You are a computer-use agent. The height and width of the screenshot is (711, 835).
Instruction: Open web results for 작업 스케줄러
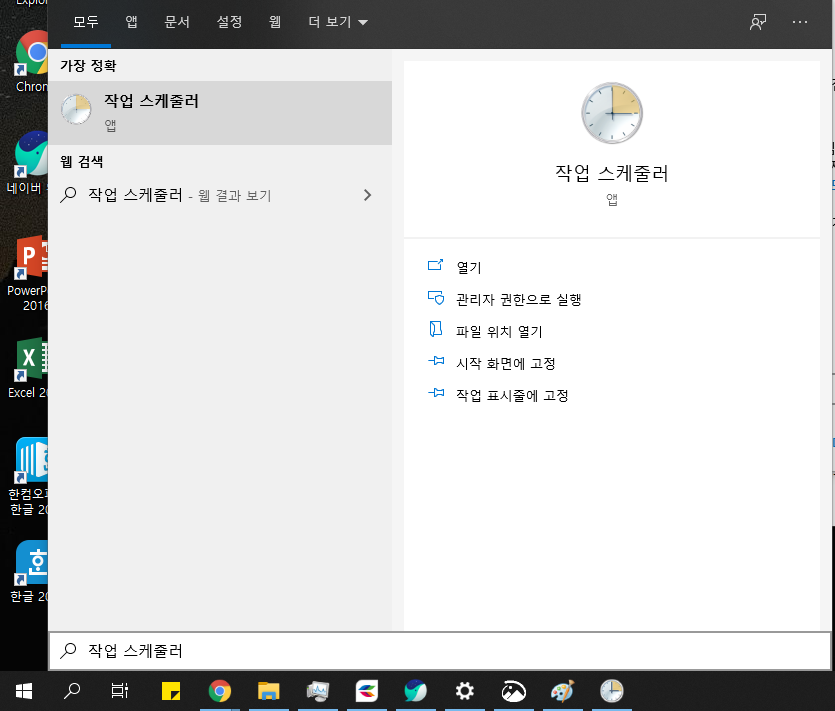click(x=220, y=195)
